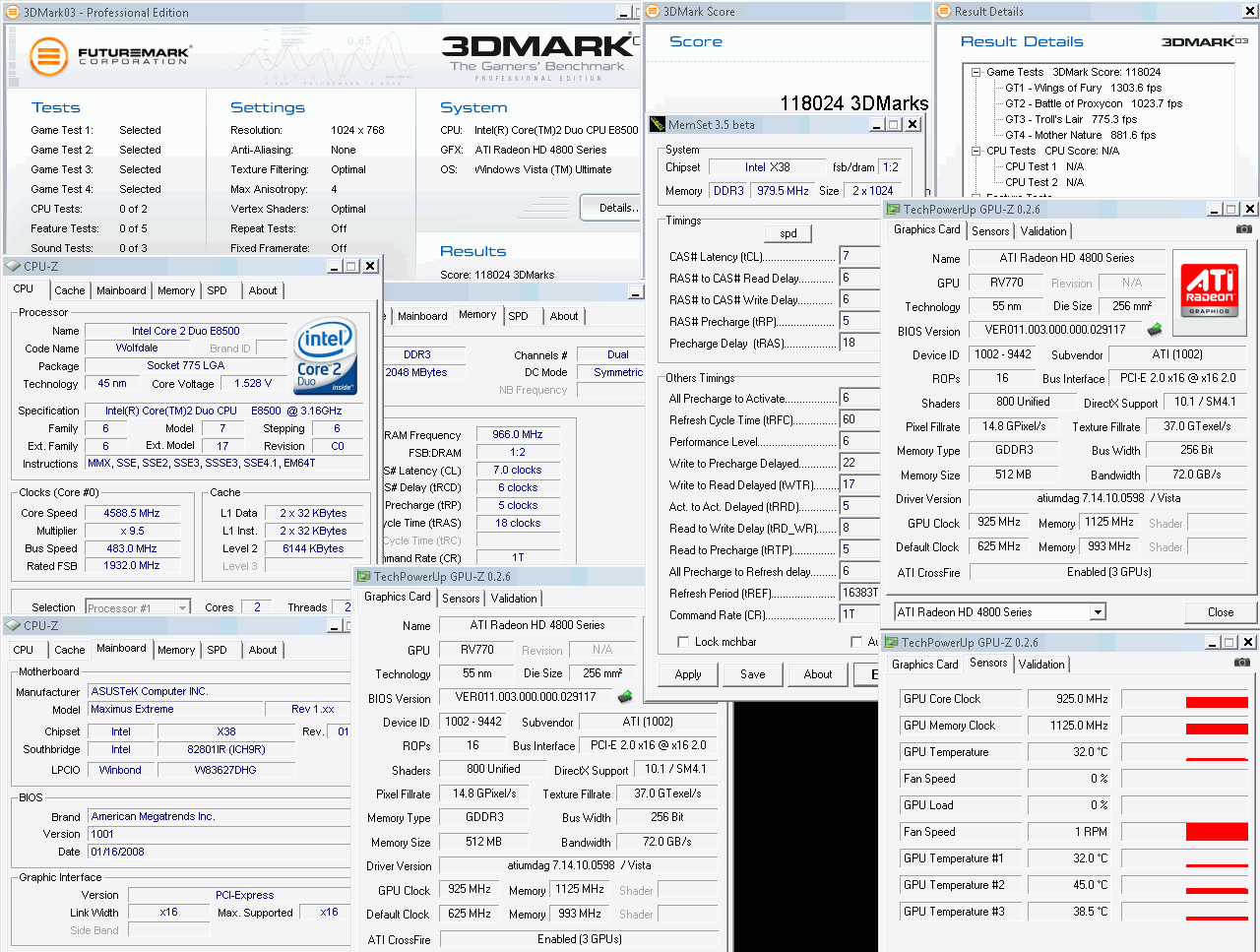
Task: Click the Intel Core 2 Duo logo in CPU-Z
Action: pos(325,355)
